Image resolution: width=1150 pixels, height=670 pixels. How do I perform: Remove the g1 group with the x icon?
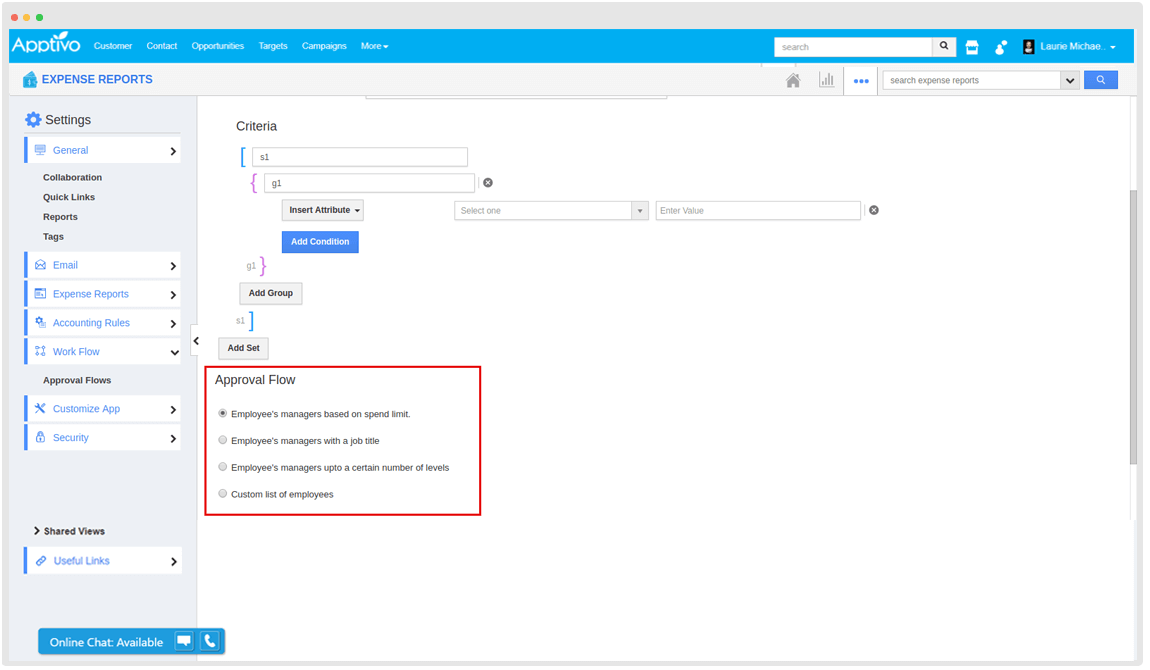(x=488, y=183)
